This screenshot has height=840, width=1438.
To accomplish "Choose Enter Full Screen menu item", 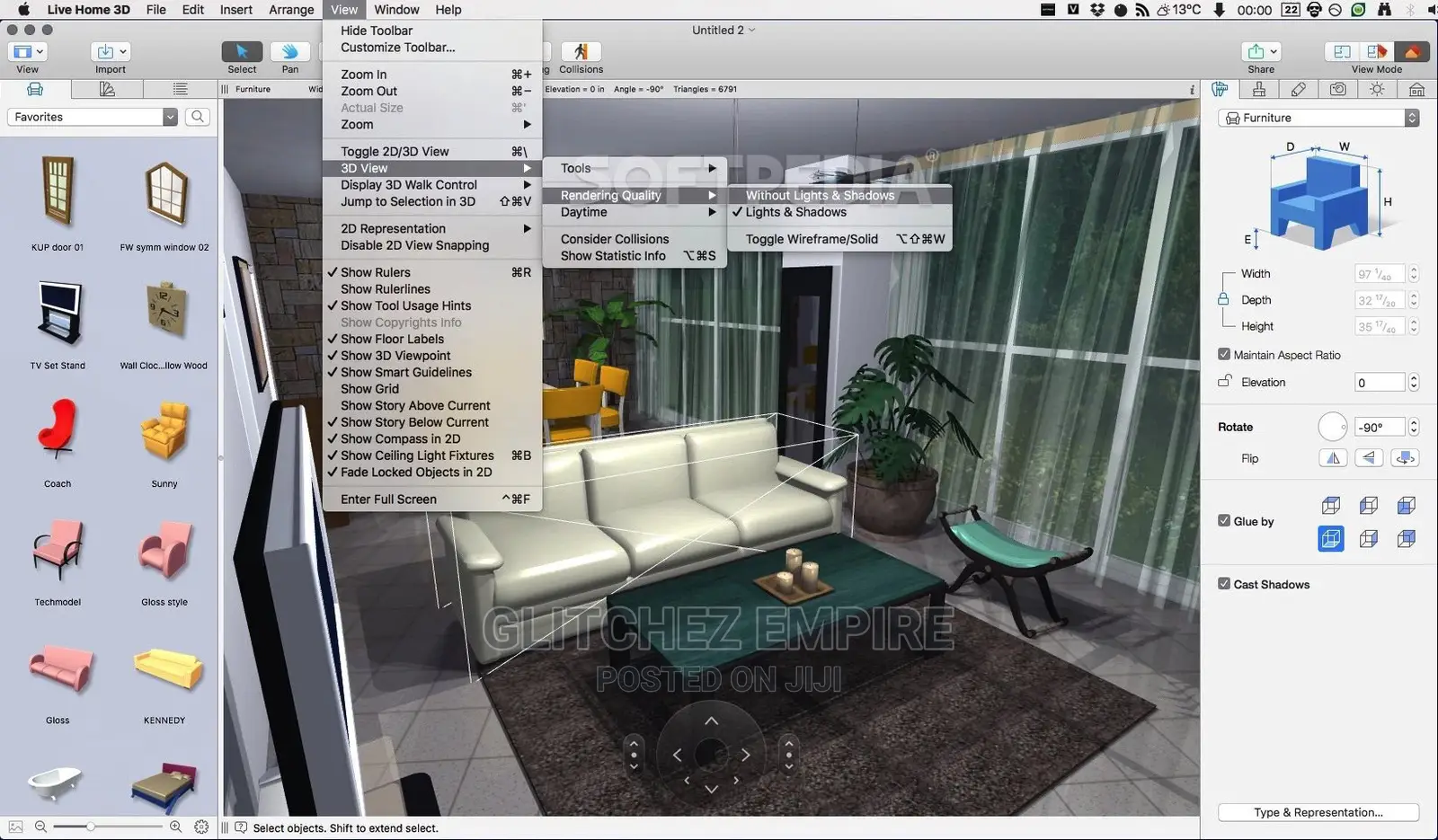I will pyautogui.click(x=432, y=499).
